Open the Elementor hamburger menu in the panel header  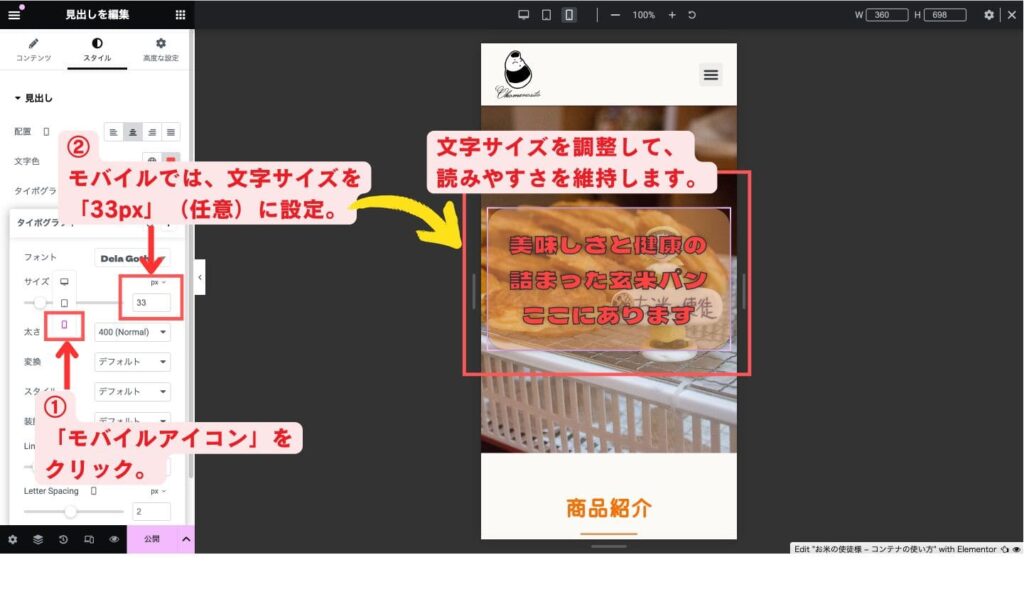[x=14, y=14]
